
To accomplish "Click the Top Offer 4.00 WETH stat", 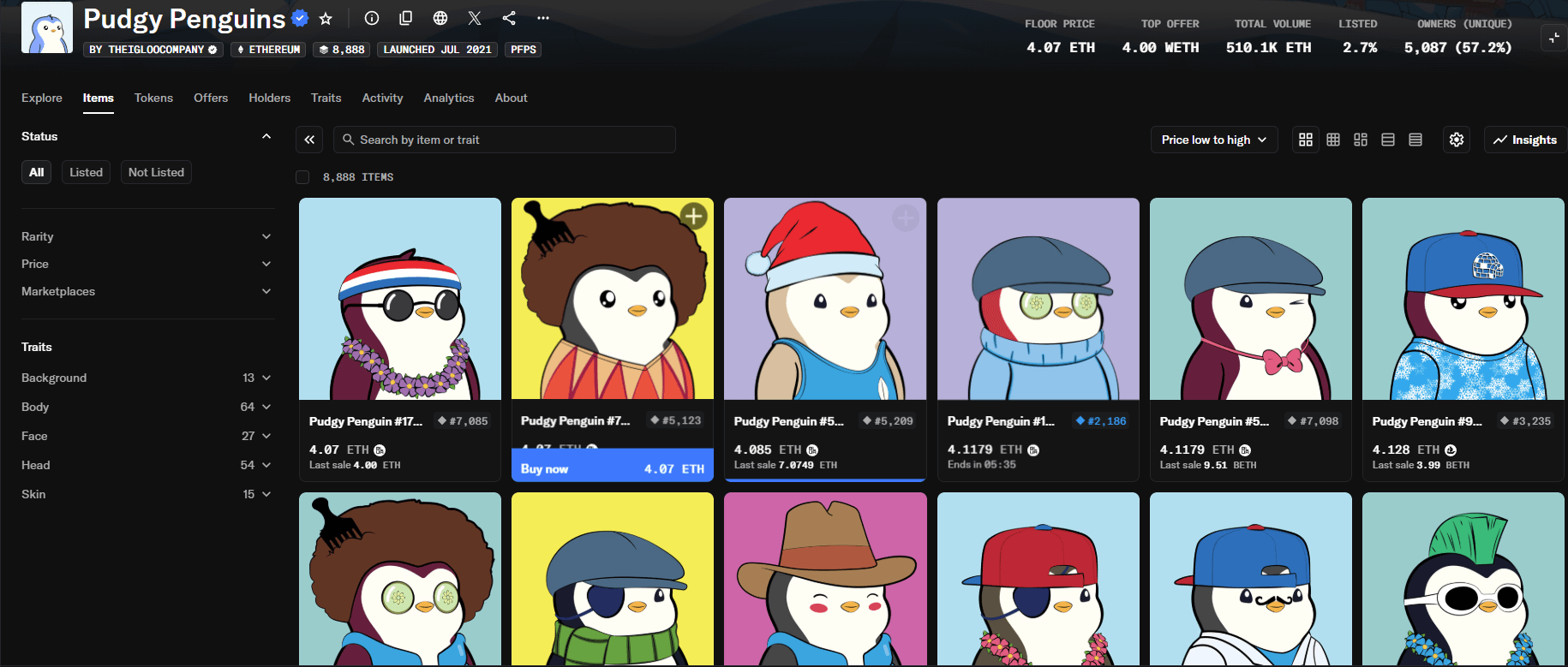I will pos(1161,36).
